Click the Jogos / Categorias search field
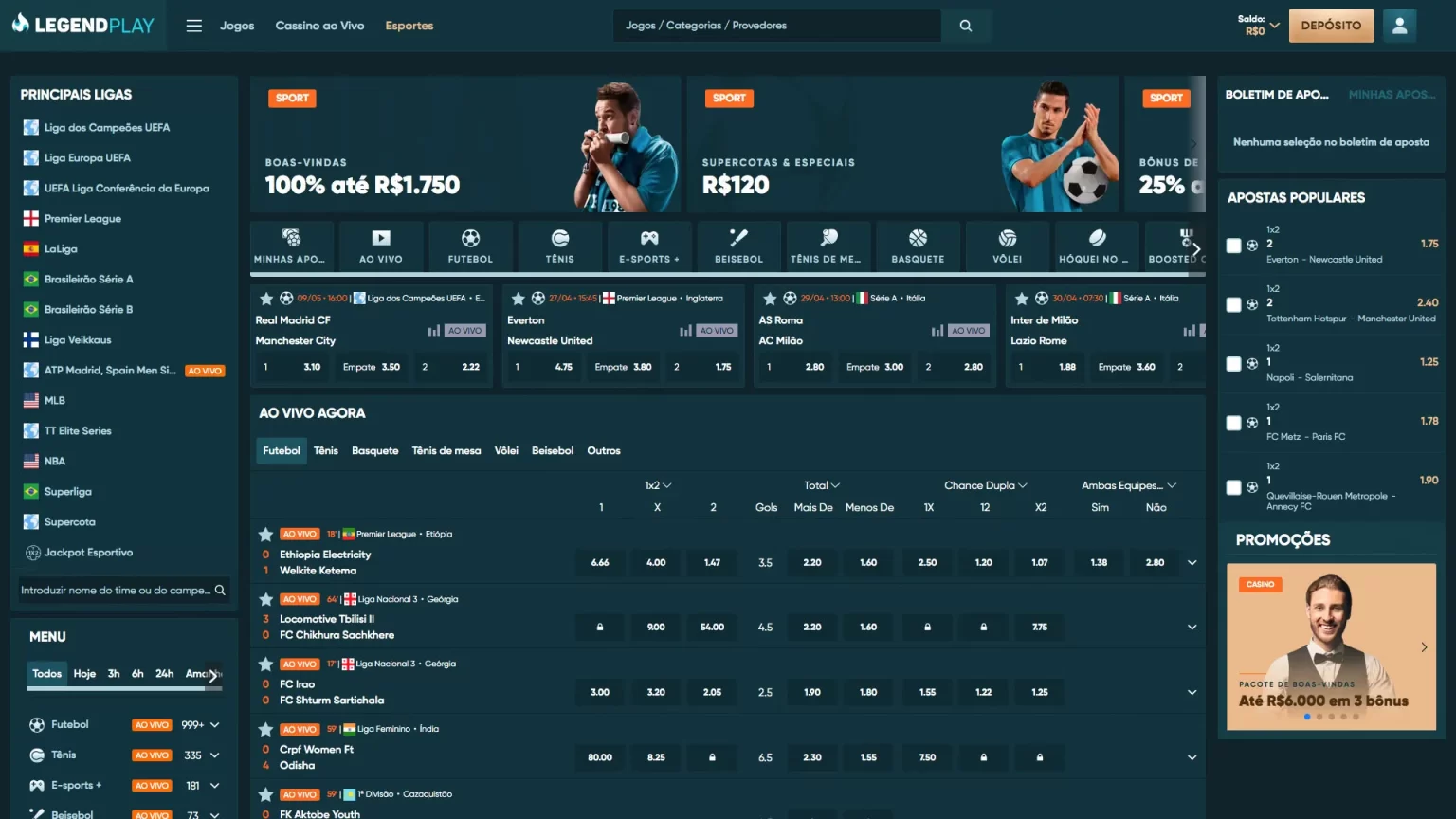This screenshot has width=1456, height=819. pos(777,26)
